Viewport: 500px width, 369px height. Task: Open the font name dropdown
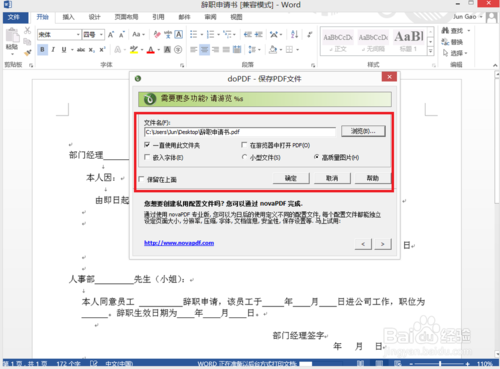(x=78, y=34)
